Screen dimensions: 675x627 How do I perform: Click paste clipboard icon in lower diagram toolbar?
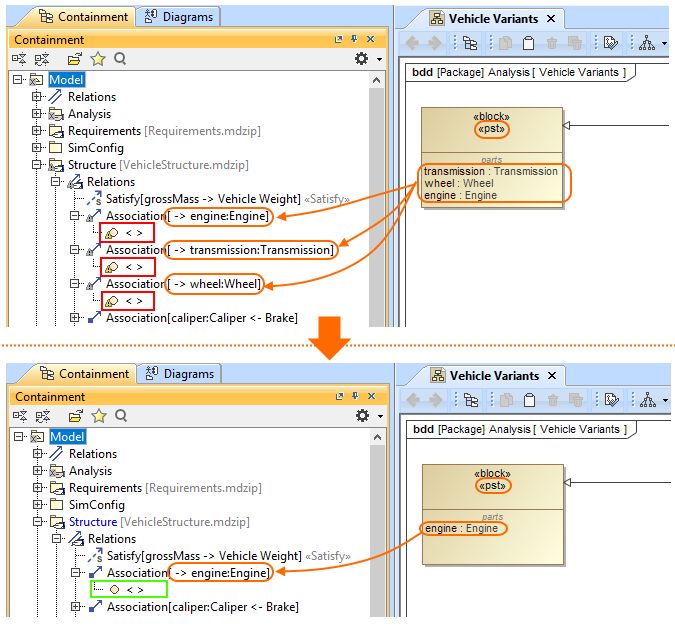[529, 400]
